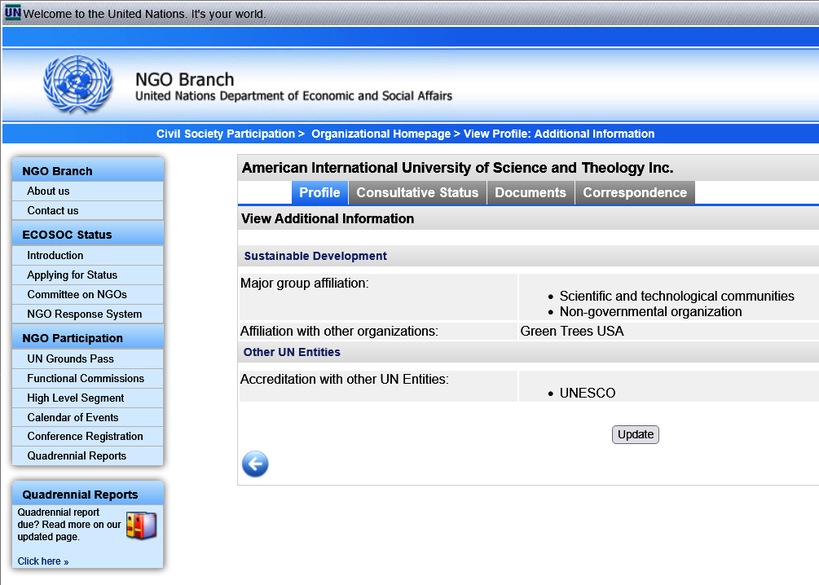This screenshot has width=819, height=585.
Task: Click the United Nations emblem logo
Action: click(x=77, y=84)
